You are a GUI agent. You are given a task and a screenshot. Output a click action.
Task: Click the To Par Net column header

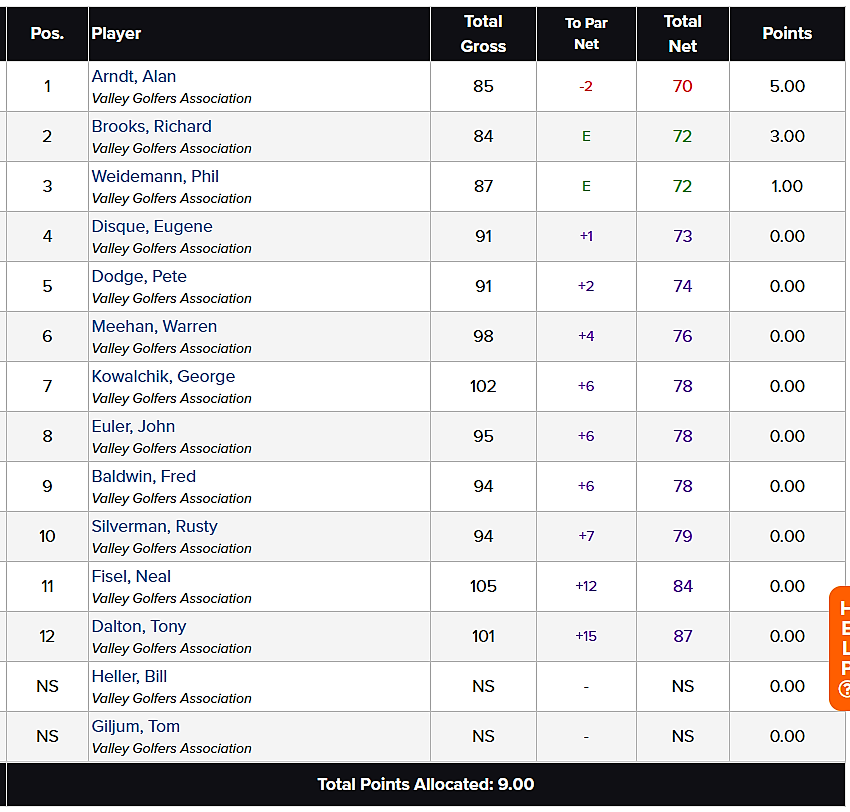tap(586, 34)
